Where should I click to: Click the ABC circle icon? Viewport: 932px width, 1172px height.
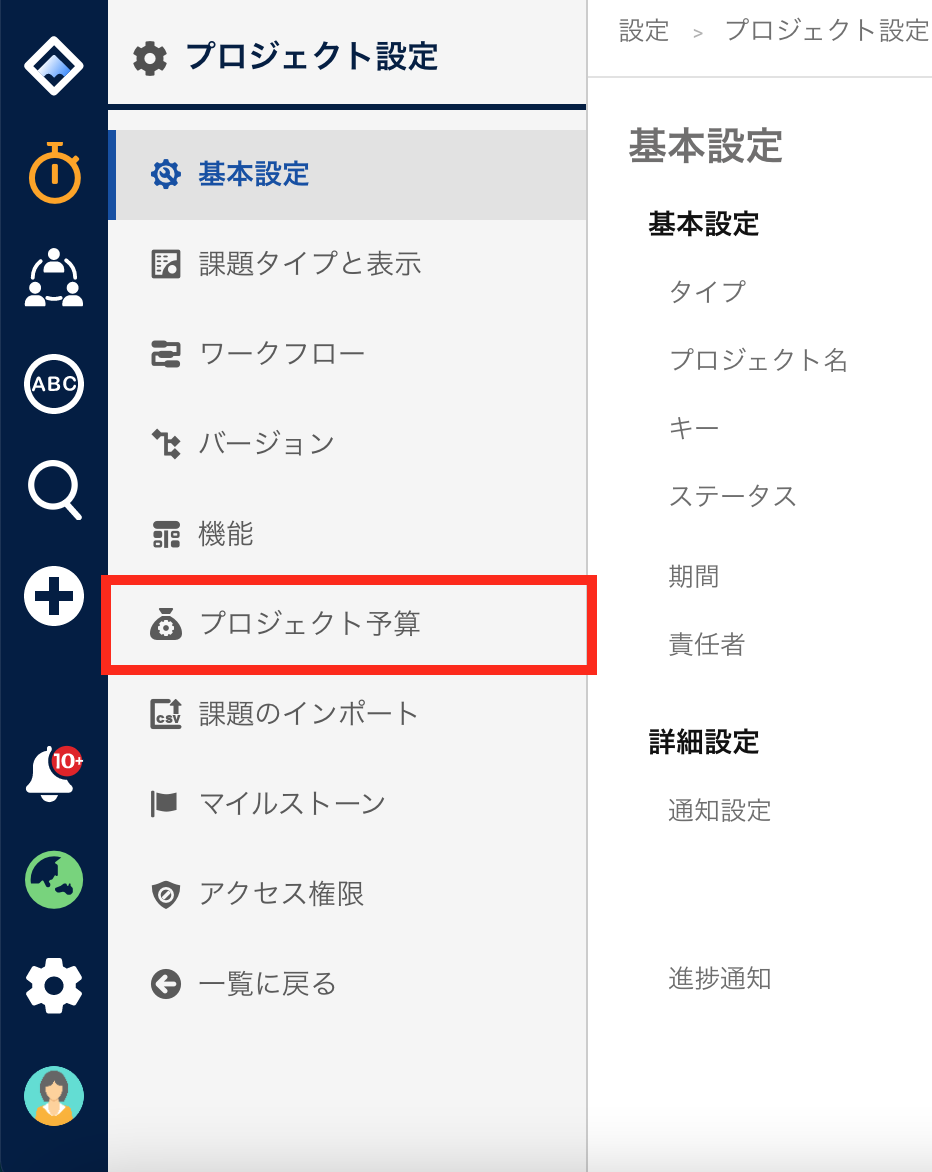pos(54,384)
